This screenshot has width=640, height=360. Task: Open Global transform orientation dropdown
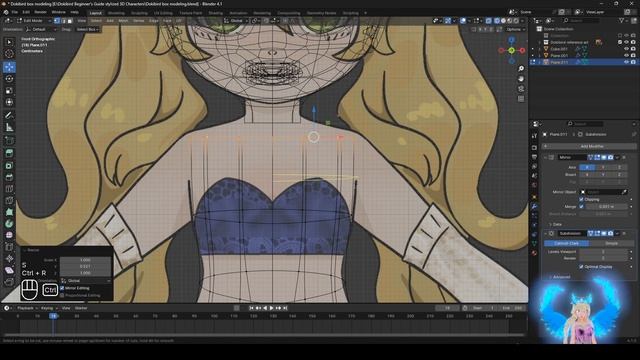(x=236, y=20)
